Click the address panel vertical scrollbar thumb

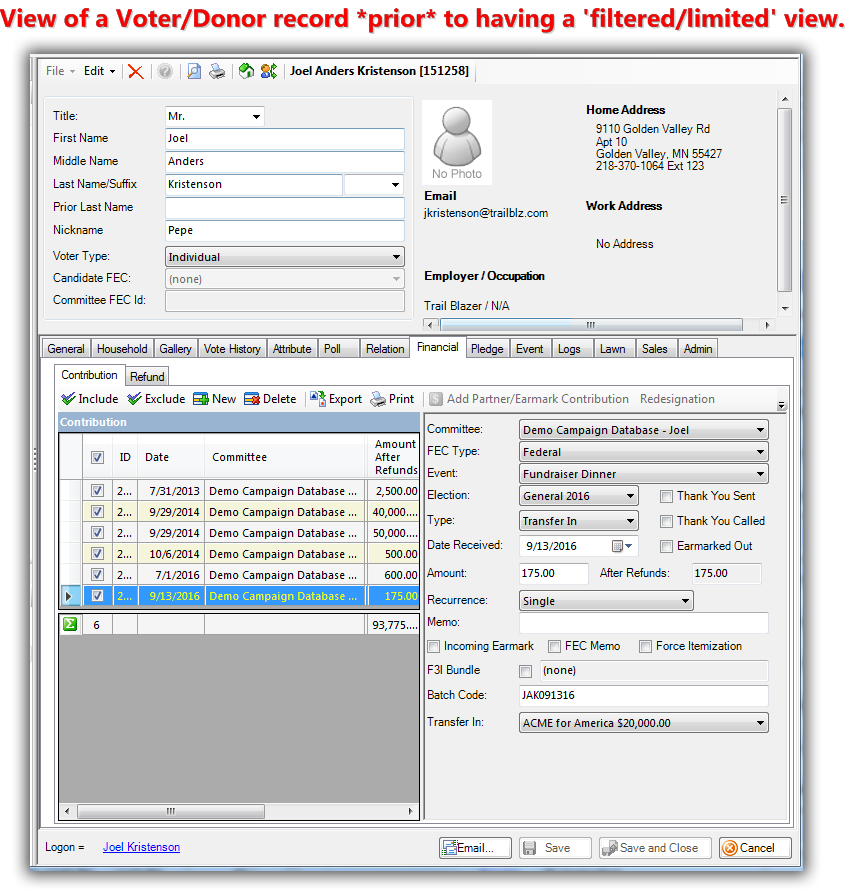[784, 200]
